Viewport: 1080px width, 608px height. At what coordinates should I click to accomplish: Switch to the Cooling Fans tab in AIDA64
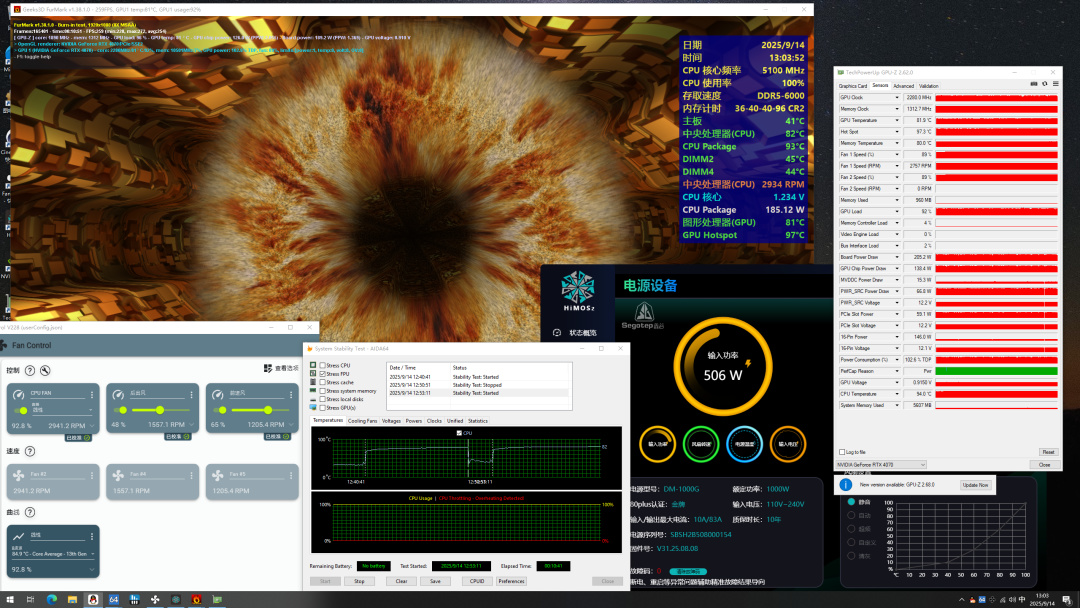(x=362, y=421)
